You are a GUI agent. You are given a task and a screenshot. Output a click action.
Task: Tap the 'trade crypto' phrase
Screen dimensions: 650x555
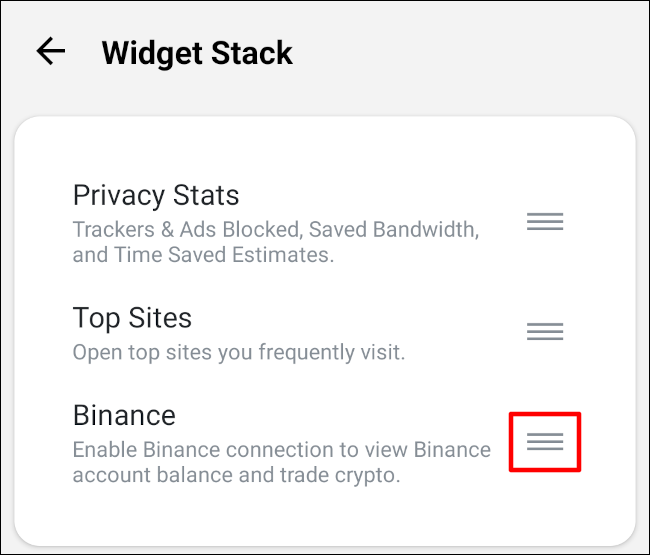pos(340,475)
